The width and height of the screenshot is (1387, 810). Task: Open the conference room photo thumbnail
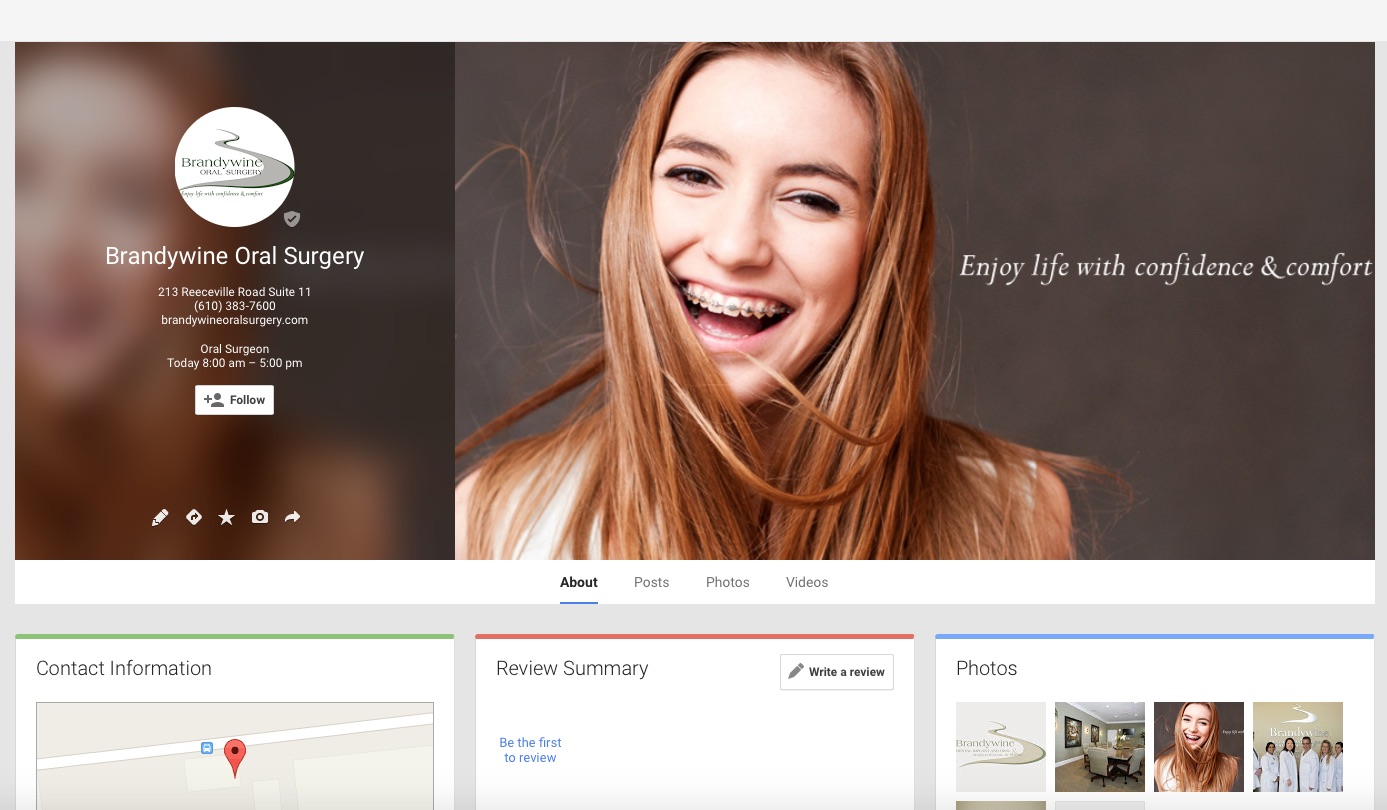pyautogui.click(x=1100, y=747)
